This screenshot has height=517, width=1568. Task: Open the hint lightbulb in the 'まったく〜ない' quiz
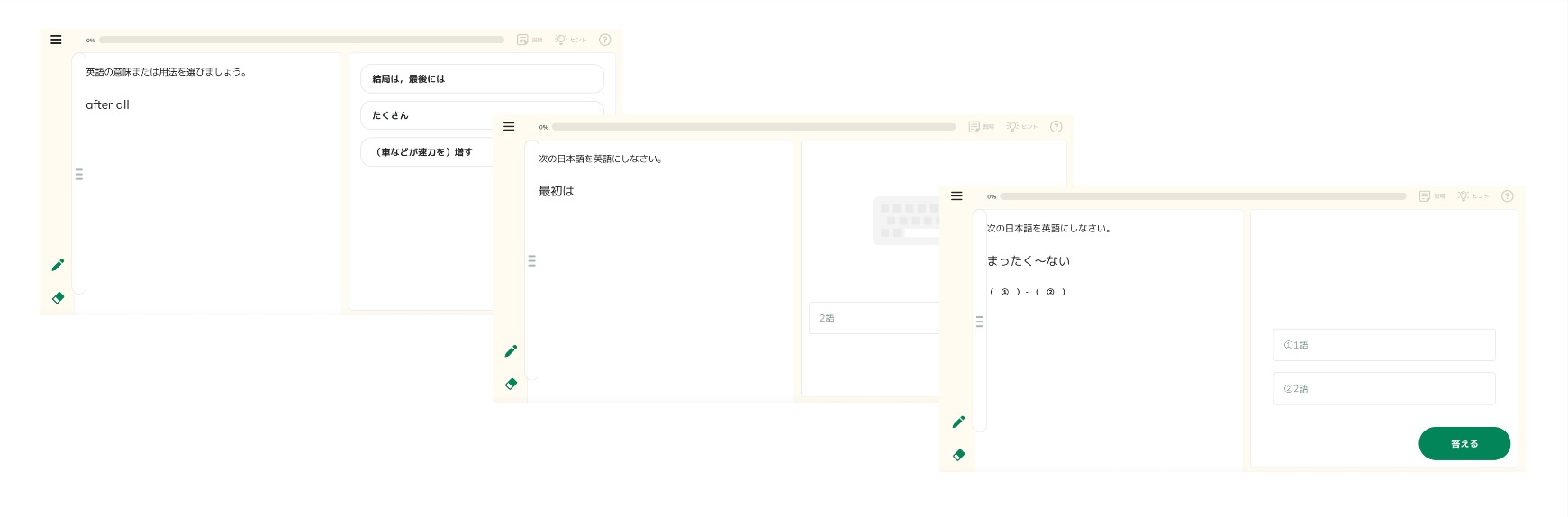[1464, 196]
